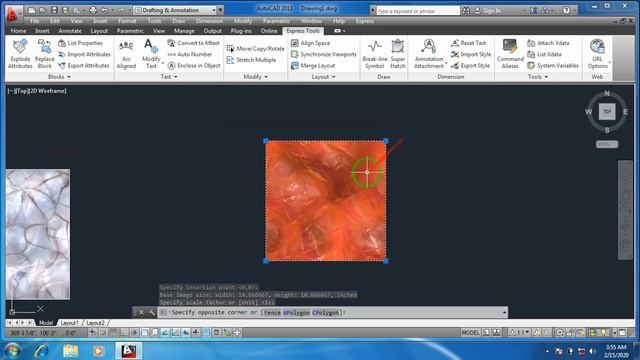Click the ViewCube TOP face
640x360 pixels.
click(x=607, y=111)
